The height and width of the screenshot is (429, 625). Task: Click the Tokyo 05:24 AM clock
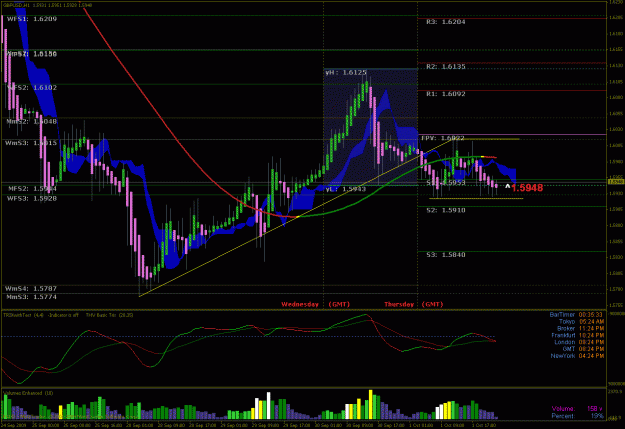point(581,322)
